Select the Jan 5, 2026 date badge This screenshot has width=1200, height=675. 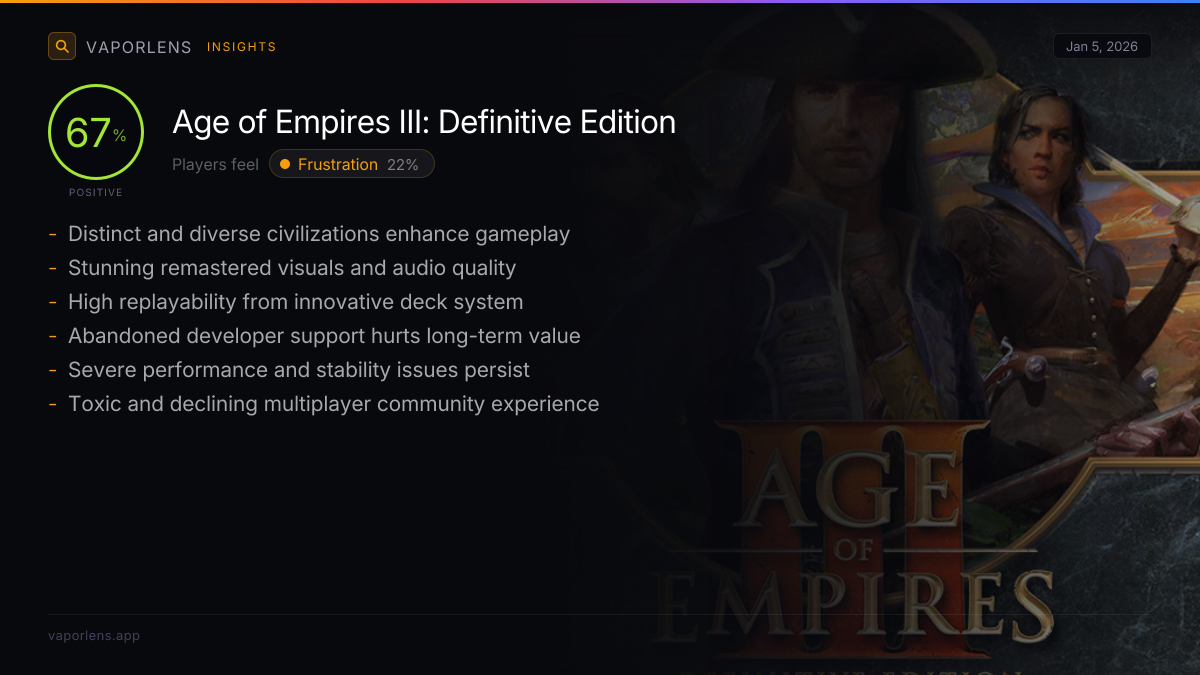tap(1102, 47)
